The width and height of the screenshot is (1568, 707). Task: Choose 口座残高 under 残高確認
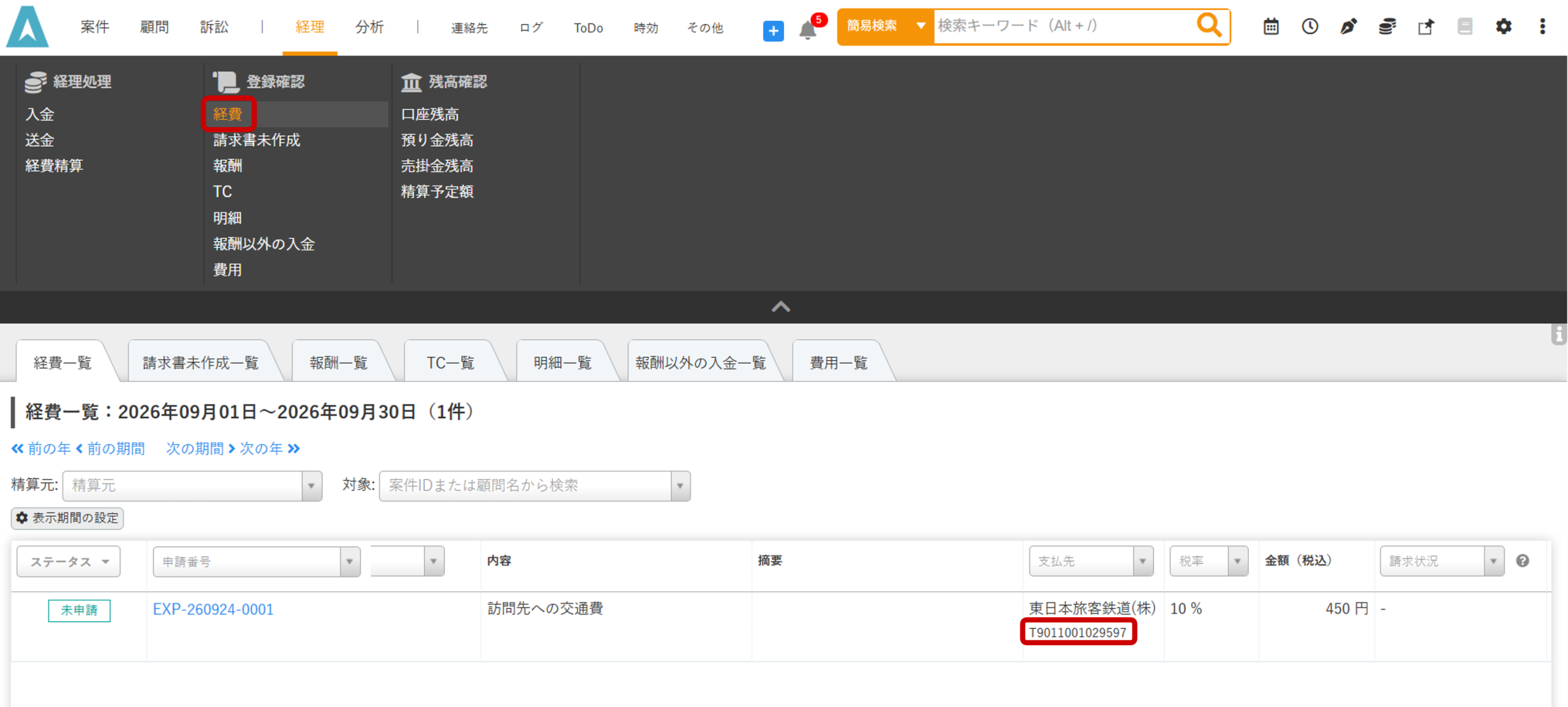(430, 114)
